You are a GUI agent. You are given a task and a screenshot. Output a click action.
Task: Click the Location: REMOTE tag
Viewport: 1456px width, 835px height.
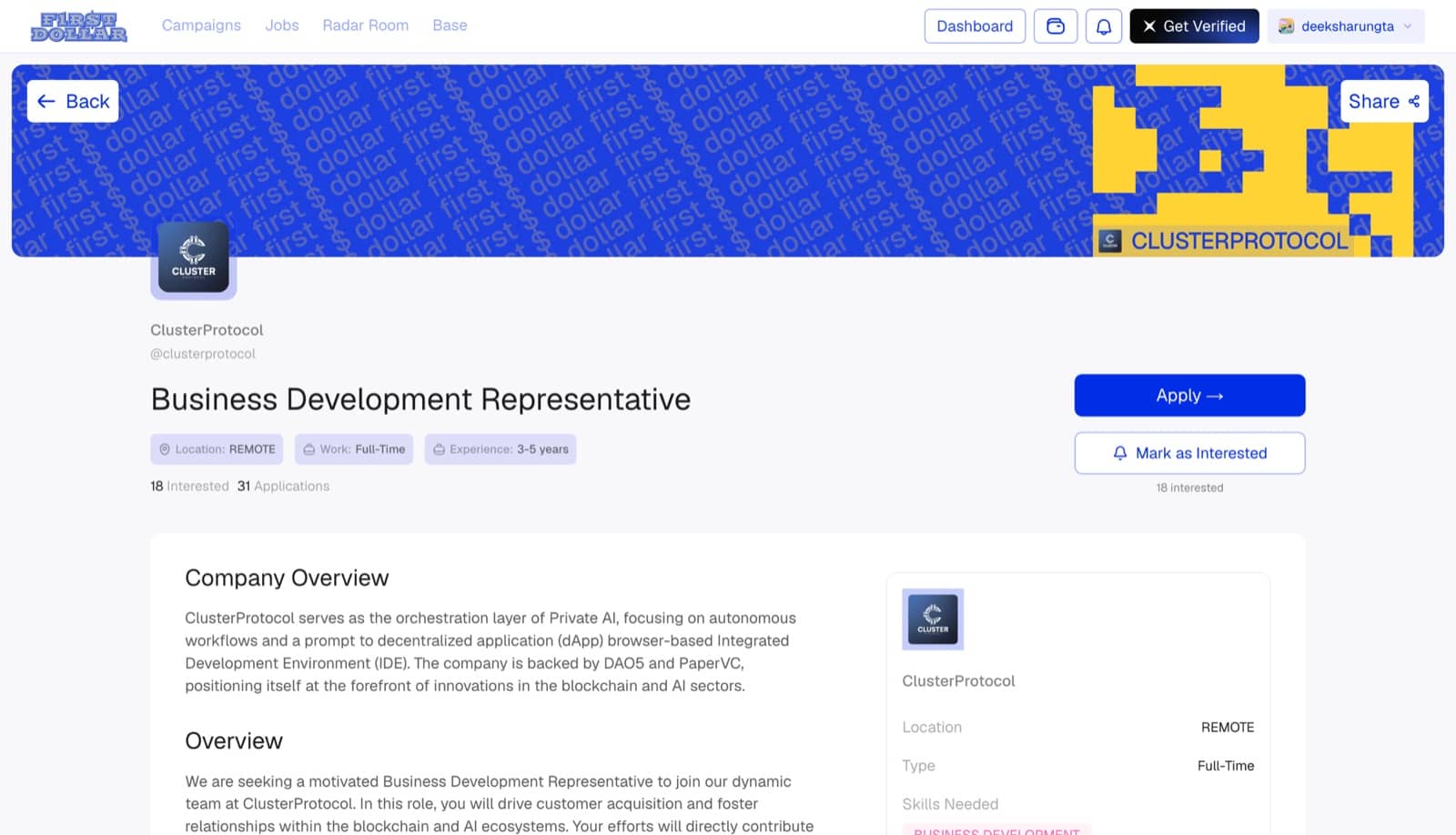[217, 449]
